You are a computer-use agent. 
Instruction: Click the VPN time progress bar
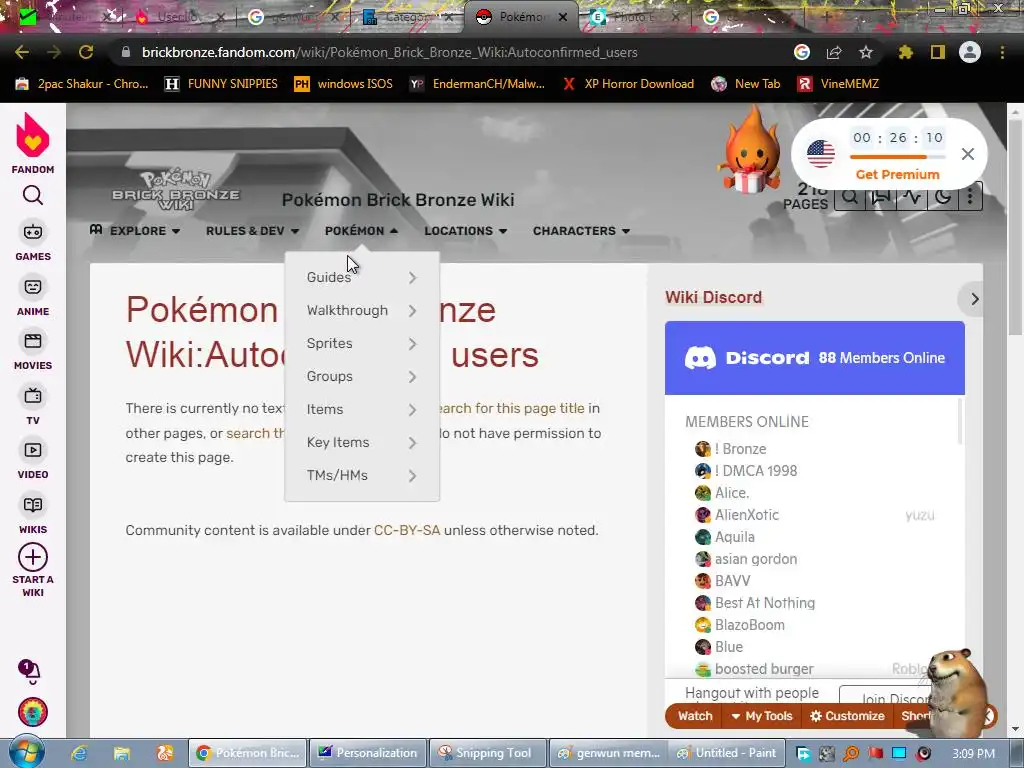coord(897,157)
